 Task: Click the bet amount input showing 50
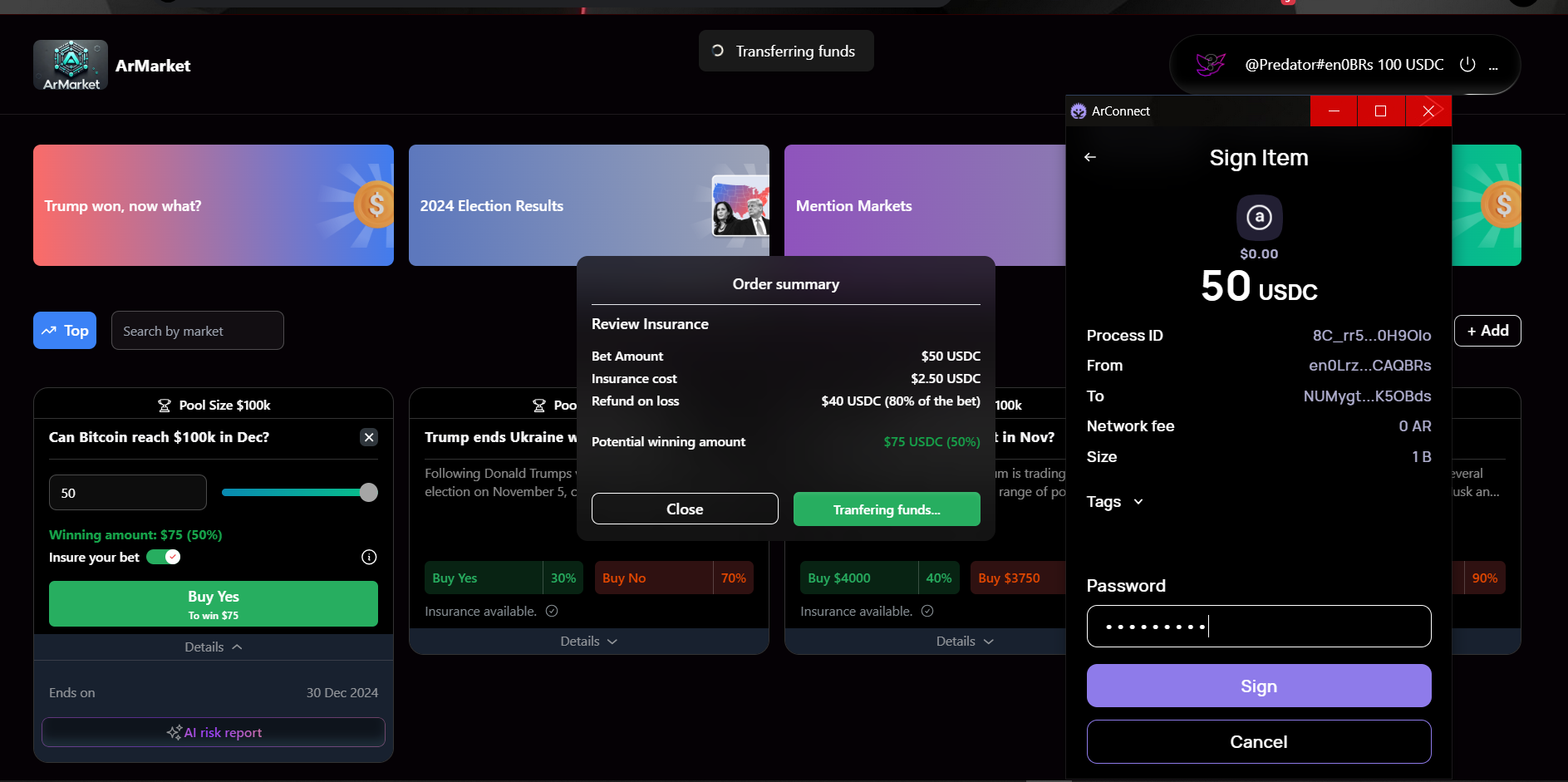(x=128, y=493)
